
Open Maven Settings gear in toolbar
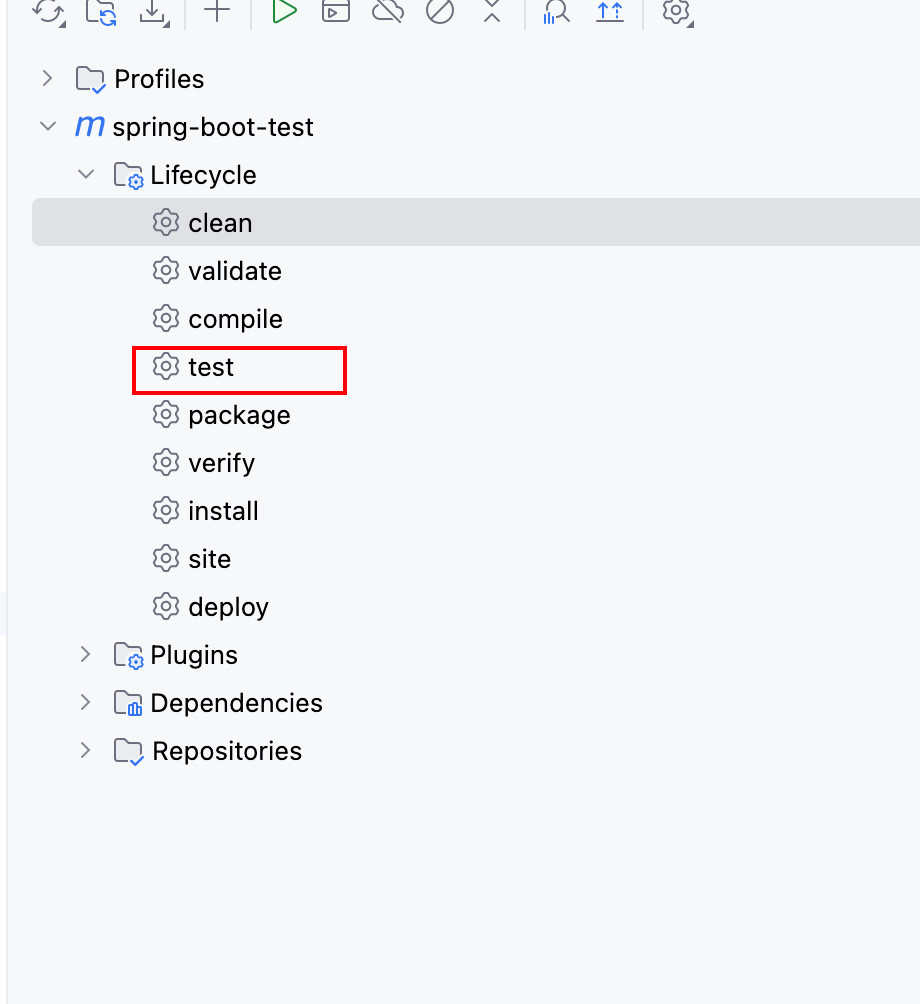(677, 11)
